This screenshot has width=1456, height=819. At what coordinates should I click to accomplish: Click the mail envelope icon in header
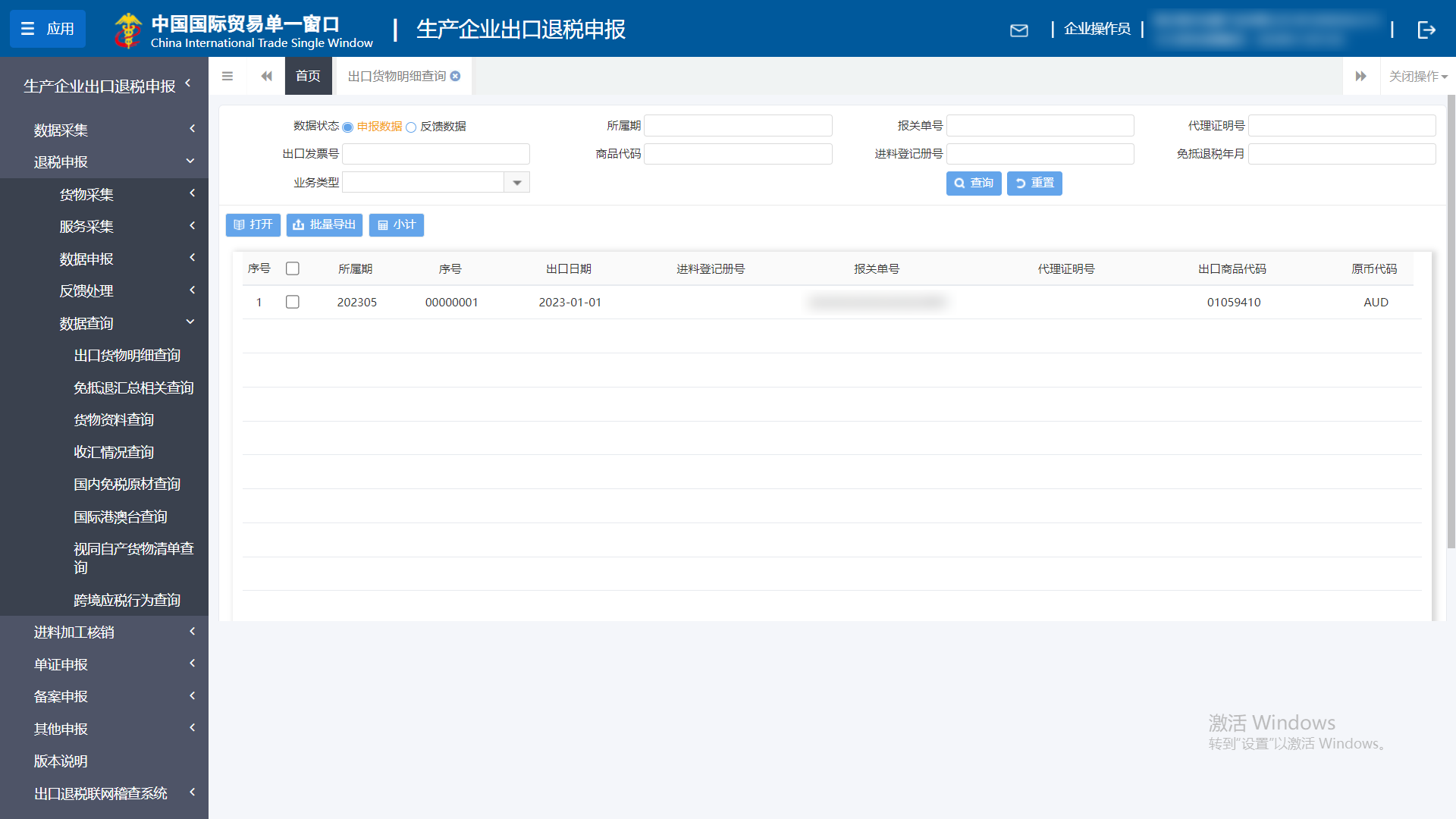pos(1019,30)
